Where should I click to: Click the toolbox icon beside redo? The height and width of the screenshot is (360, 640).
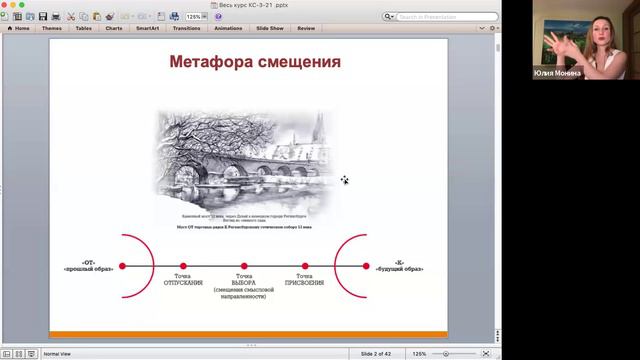pyautogui.click(x=161, y=16)
